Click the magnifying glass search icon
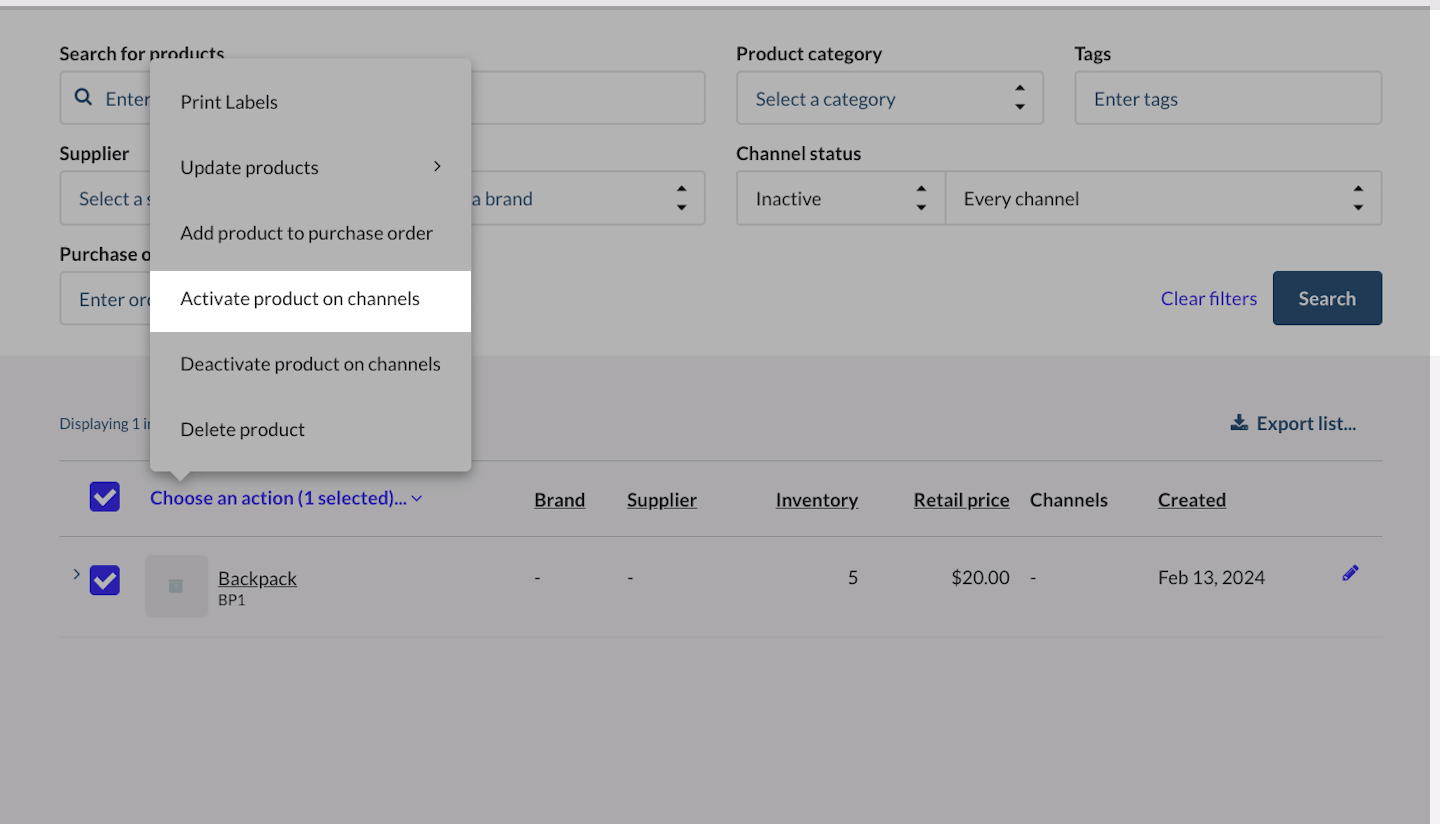The height and width of the screenshot is (824, 1440). tap(84, 98)
